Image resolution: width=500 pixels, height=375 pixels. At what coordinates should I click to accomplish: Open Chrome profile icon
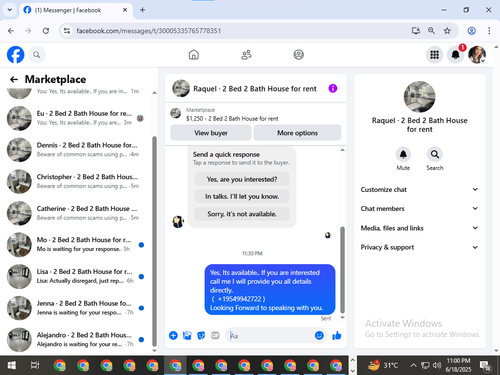[x=471, y=31]
